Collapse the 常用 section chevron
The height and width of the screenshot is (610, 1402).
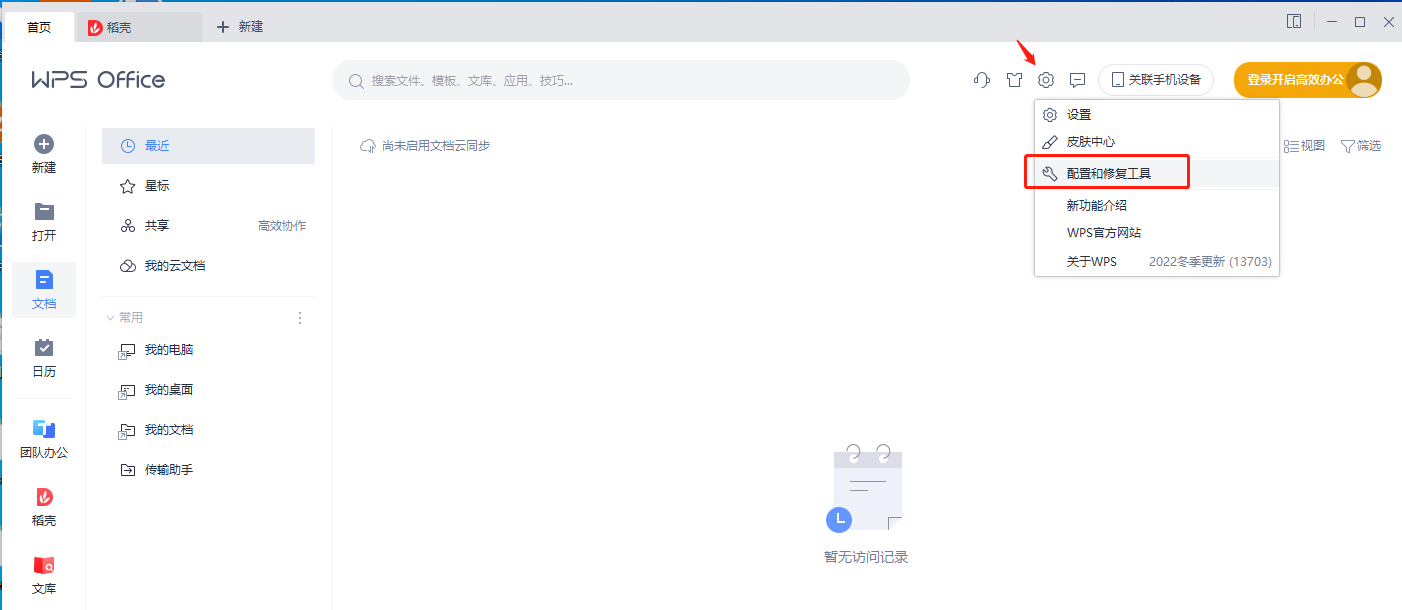(112, 316)
